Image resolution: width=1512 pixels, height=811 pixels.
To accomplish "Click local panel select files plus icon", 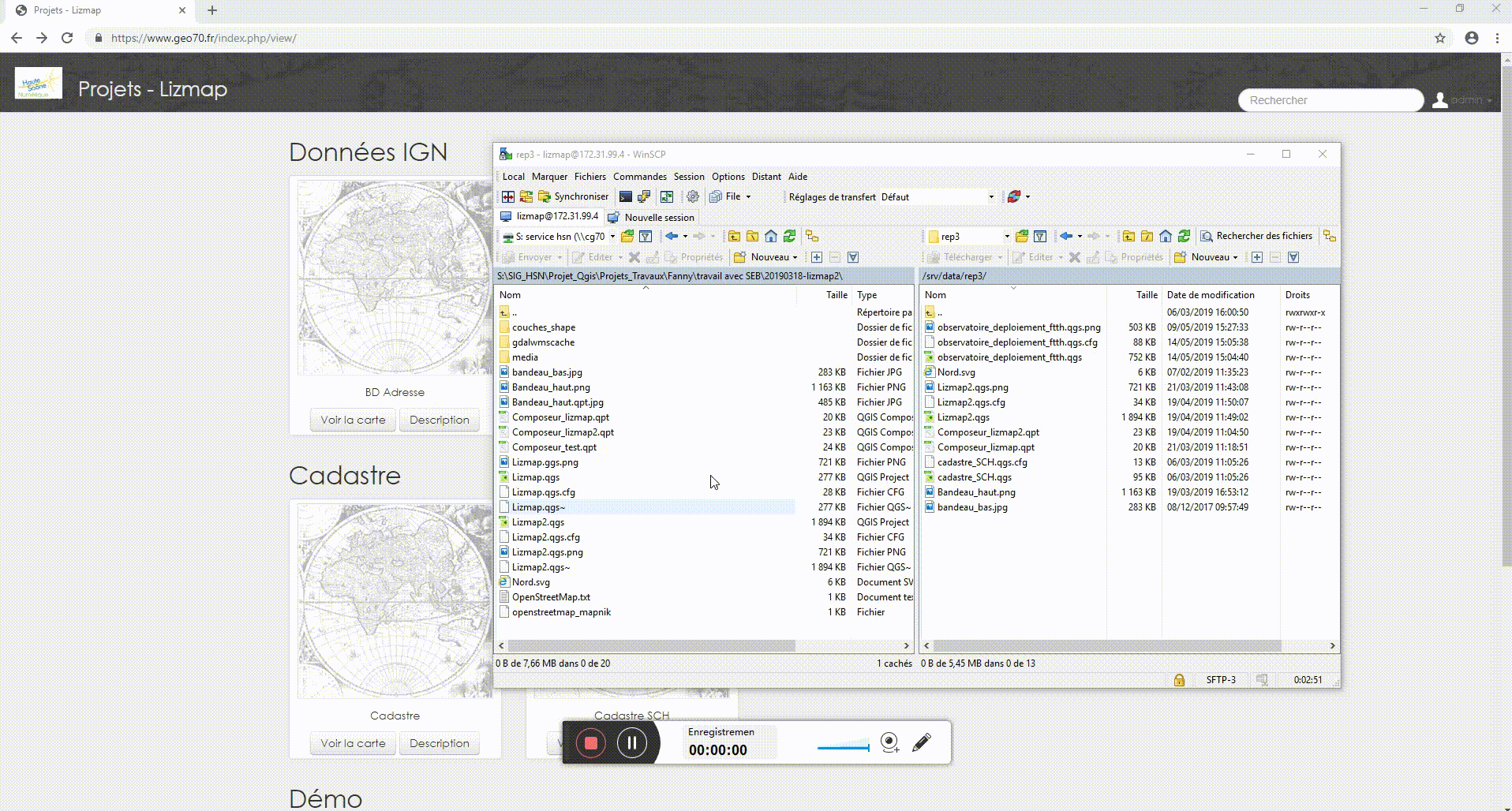I will [817, 257].
